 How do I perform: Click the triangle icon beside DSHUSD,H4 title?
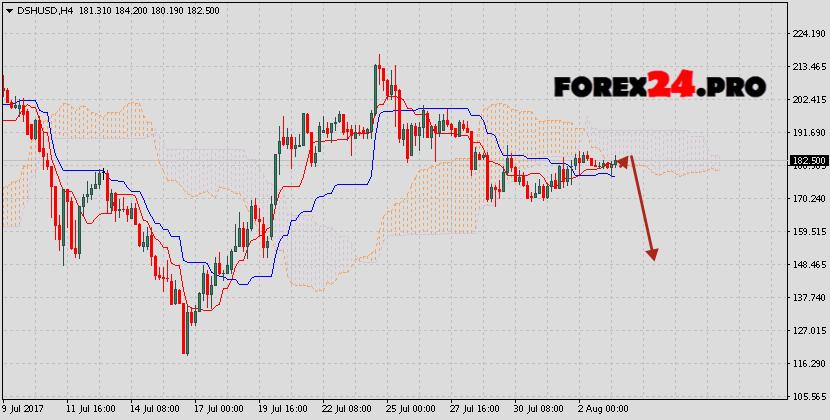click(x=10, y=10)
